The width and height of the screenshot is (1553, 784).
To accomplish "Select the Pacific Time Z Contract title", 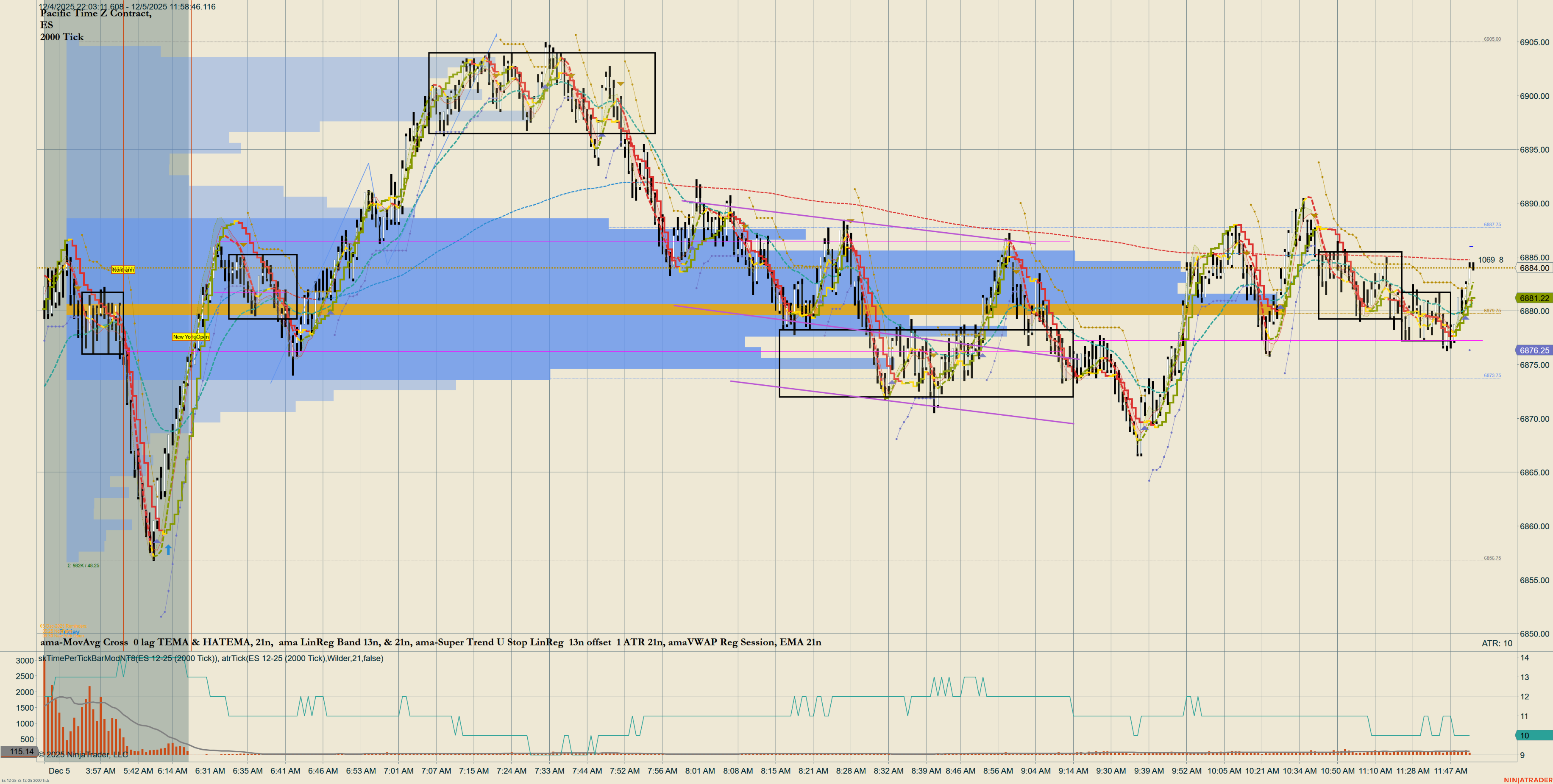I will coord(96,13).
